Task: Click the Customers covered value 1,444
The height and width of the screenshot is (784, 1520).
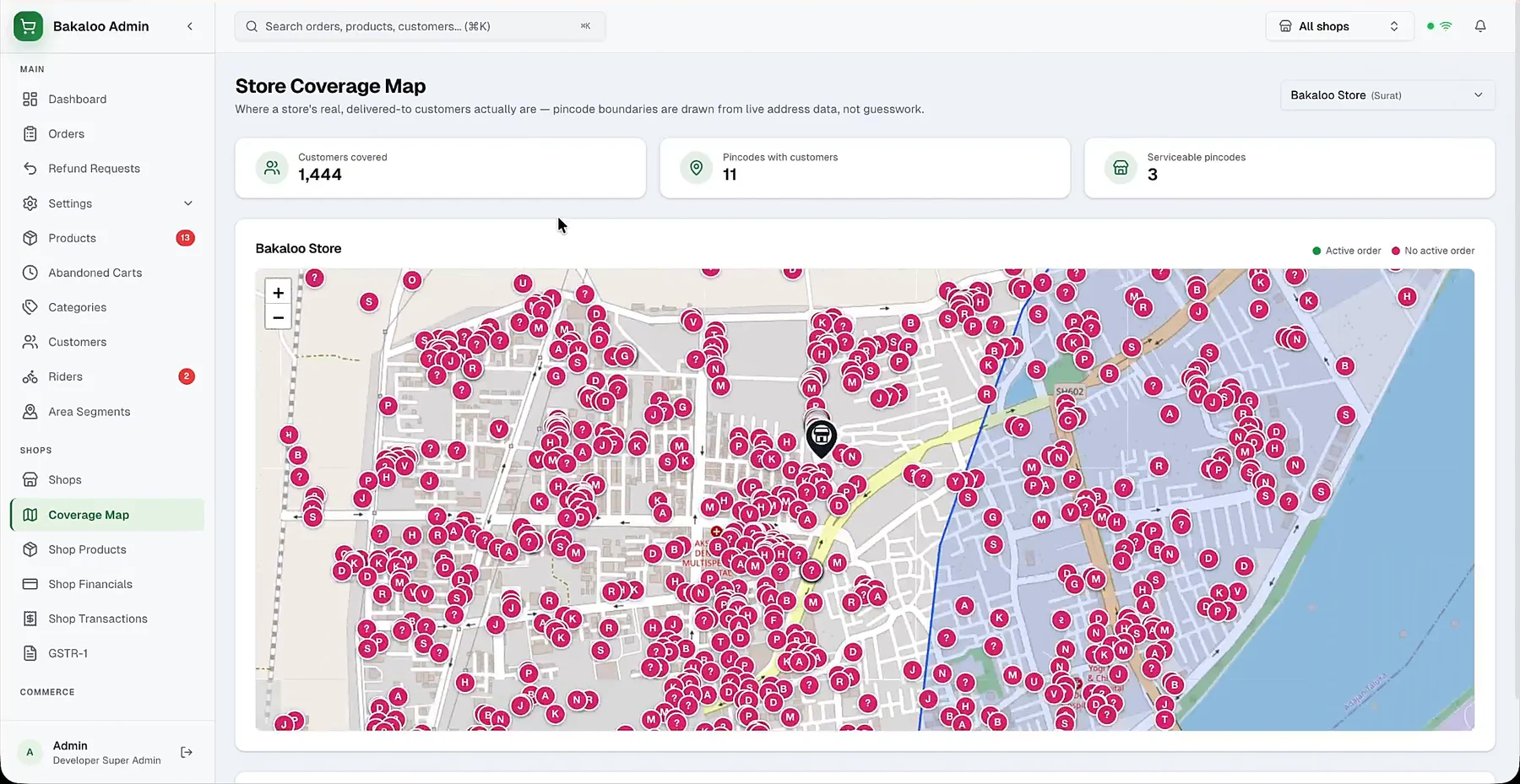Action: click(320, 175)
